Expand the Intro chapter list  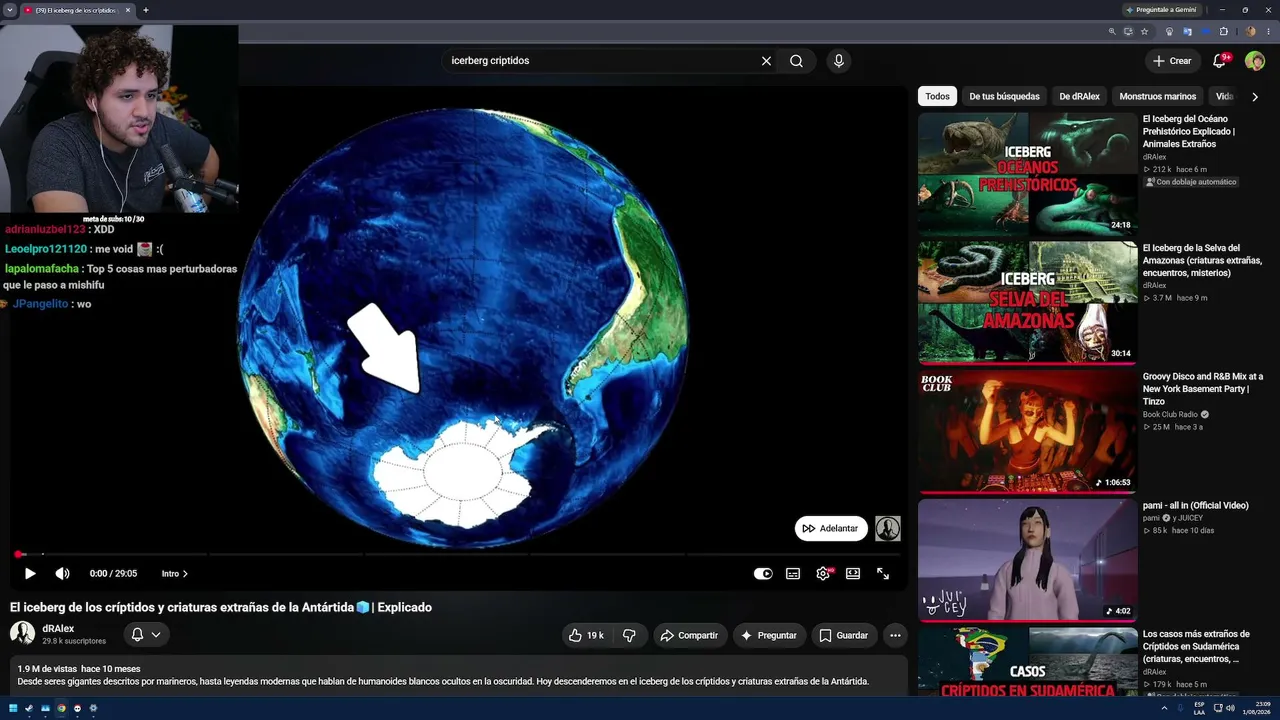click(175, 574)
